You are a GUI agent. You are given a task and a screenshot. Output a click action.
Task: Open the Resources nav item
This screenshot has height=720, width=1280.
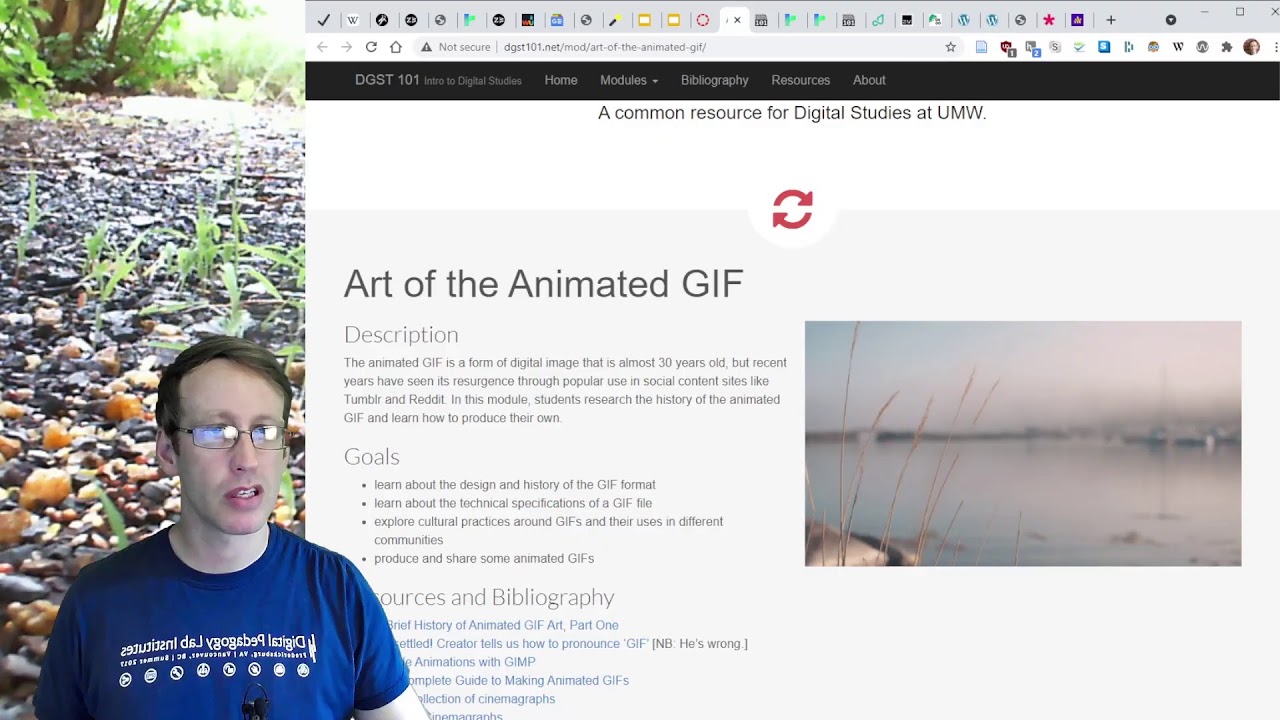(x=800, y=80)
